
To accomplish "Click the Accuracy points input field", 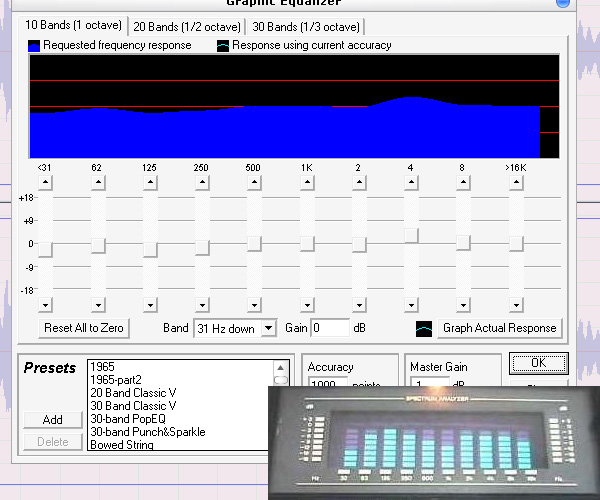I will pyautogui.click(x=328, y=382).
